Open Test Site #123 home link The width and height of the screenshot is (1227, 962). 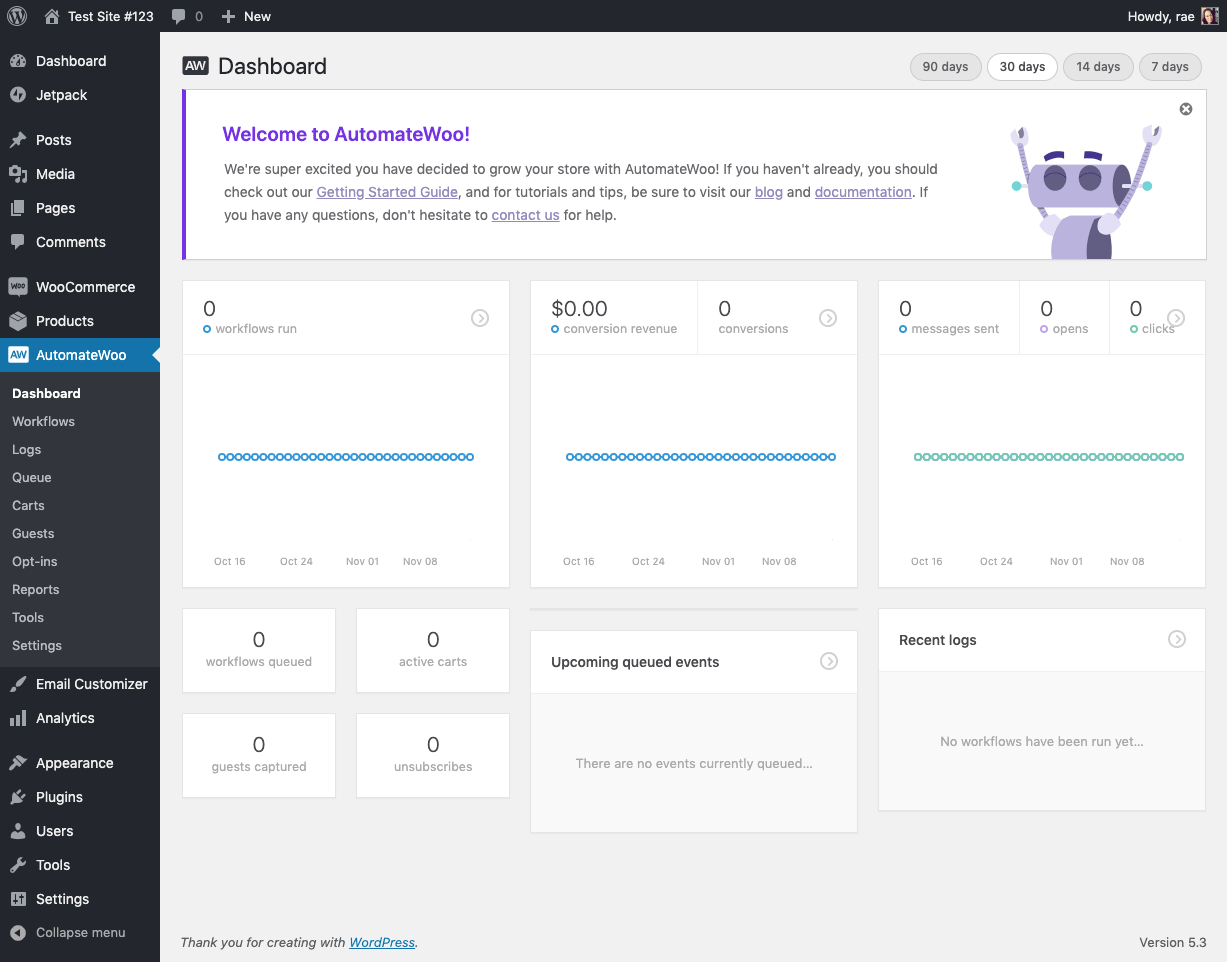[x=99, y=16]
